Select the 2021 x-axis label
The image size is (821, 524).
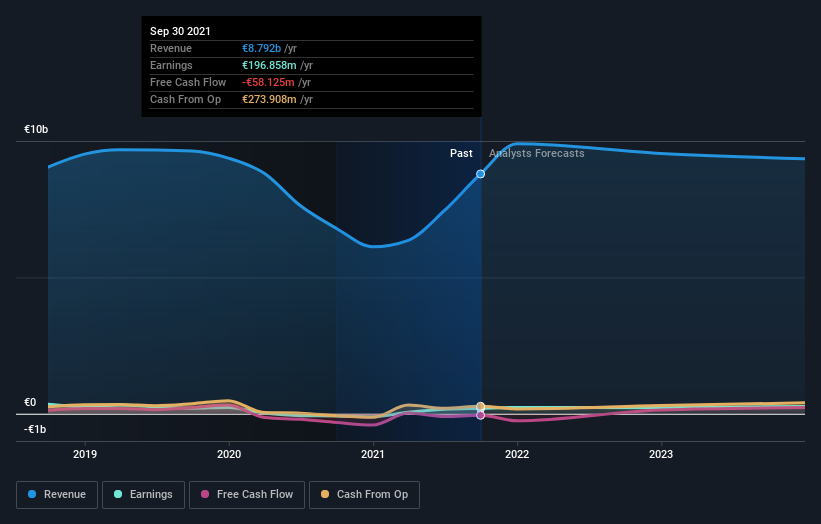373,454
